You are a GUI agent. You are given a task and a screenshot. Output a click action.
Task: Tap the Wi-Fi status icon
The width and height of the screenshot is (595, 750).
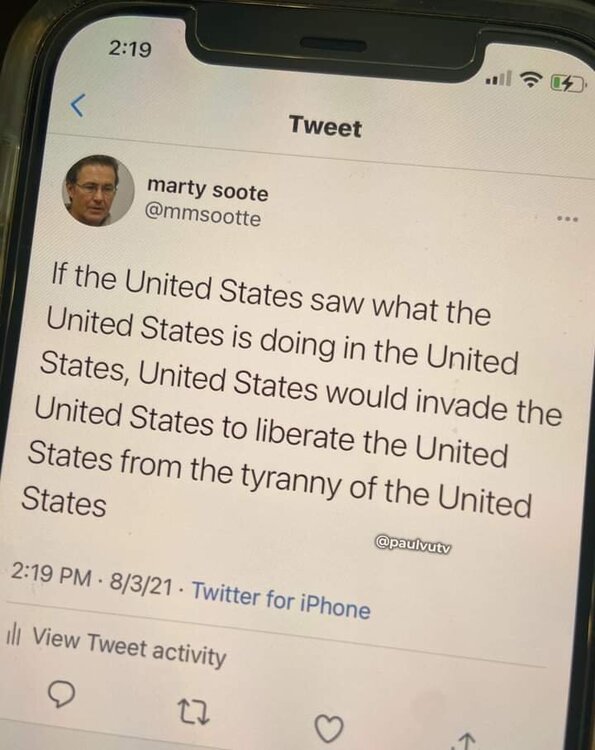[x=529, y=79]
